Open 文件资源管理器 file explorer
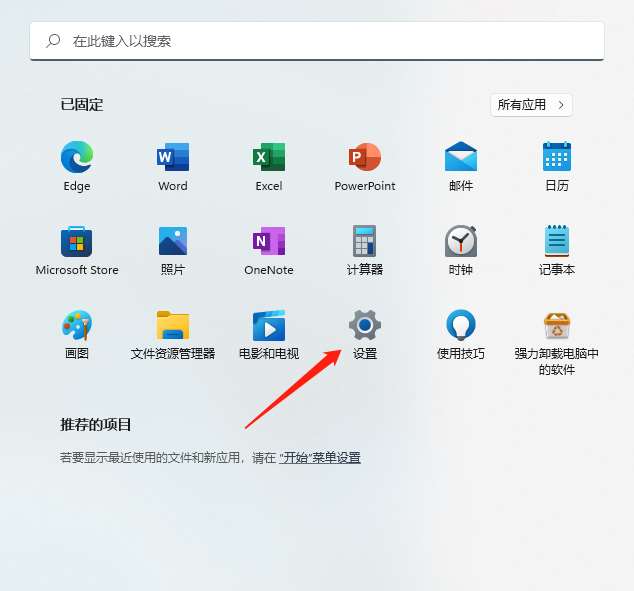The height and width of the screenshot is (591, 634). click(x=173, y=325)
